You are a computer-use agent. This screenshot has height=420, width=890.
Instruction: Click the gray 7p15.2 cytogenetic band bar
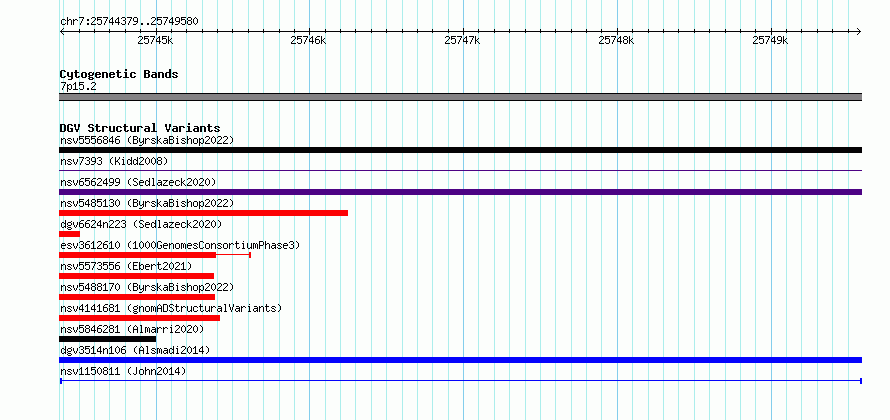pyautogui.click(x=460, y=97)
